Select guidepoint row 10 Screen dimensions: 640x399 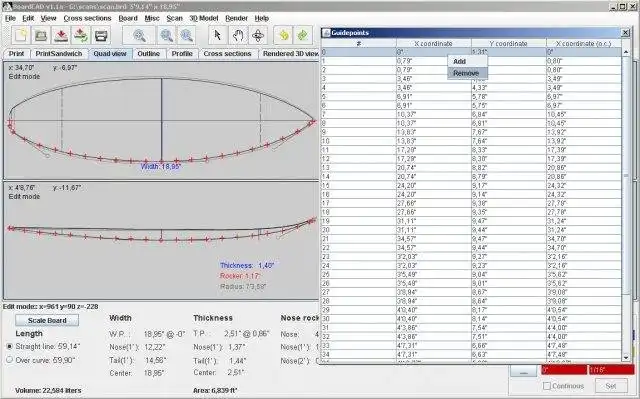[471, 141]
